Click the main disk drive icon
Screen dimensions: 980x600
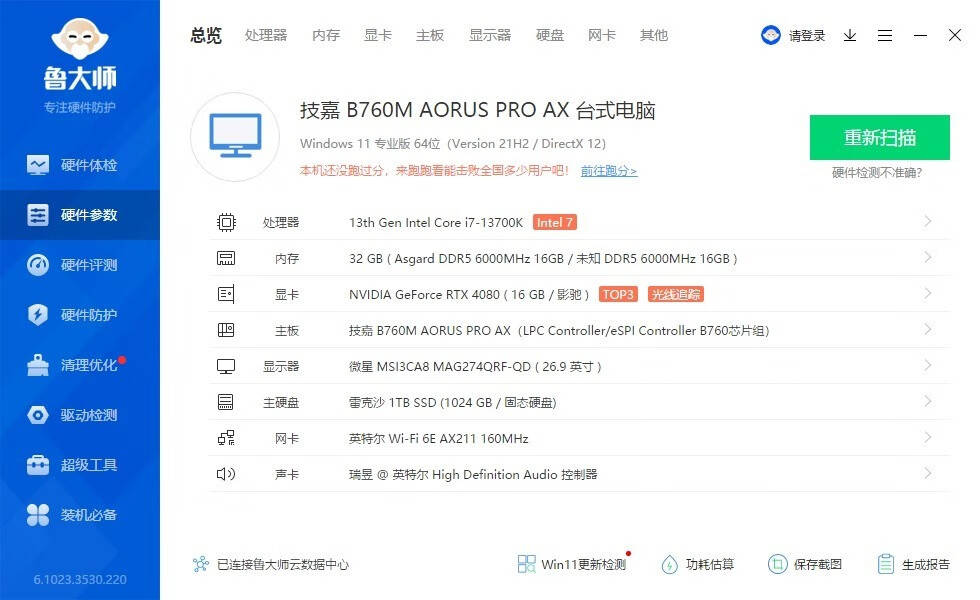pyautogui.click(x=226, y=402)
